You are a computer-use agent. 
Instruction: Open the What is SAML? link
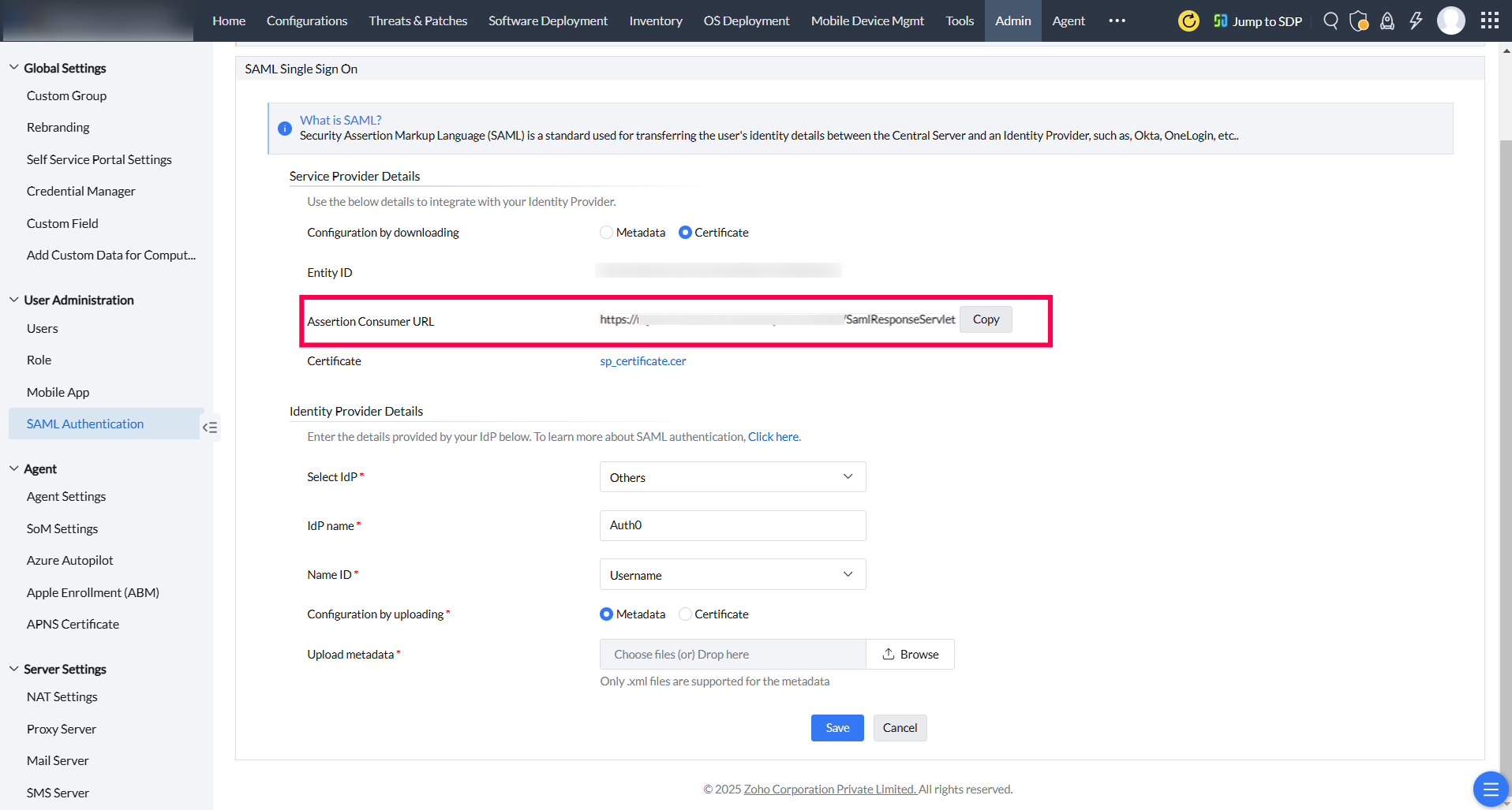coord(340,120)
